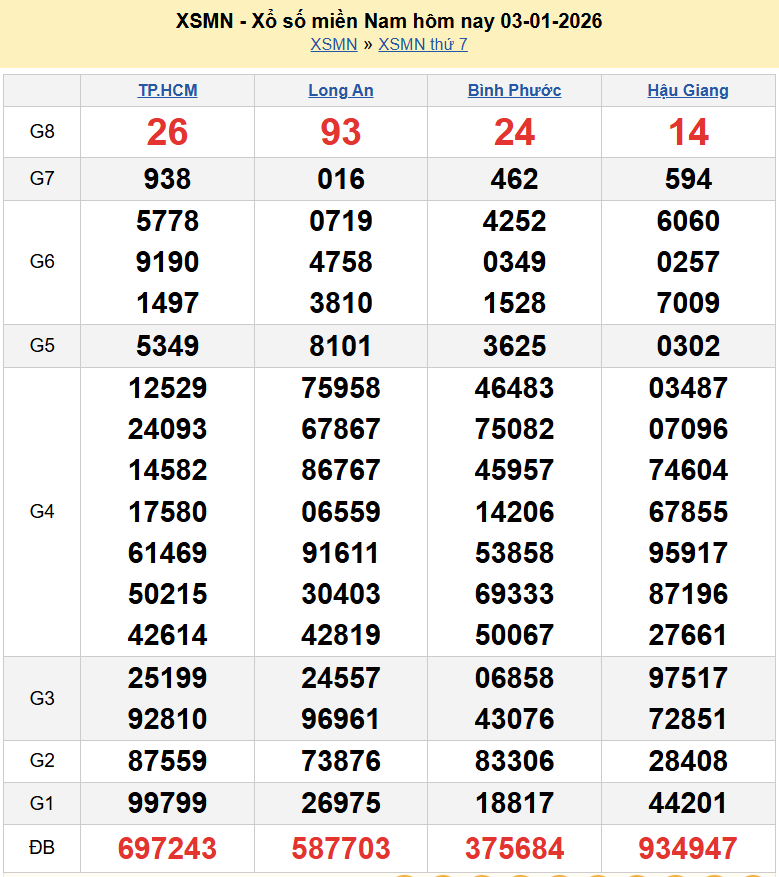779x877 pixels.
Task: Open the Long An column link
Action: click(x=341, y=90)
